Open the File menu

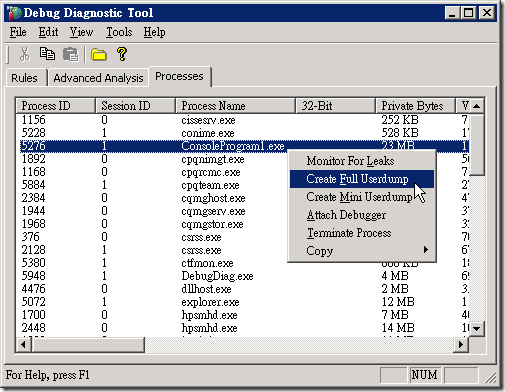18,32
